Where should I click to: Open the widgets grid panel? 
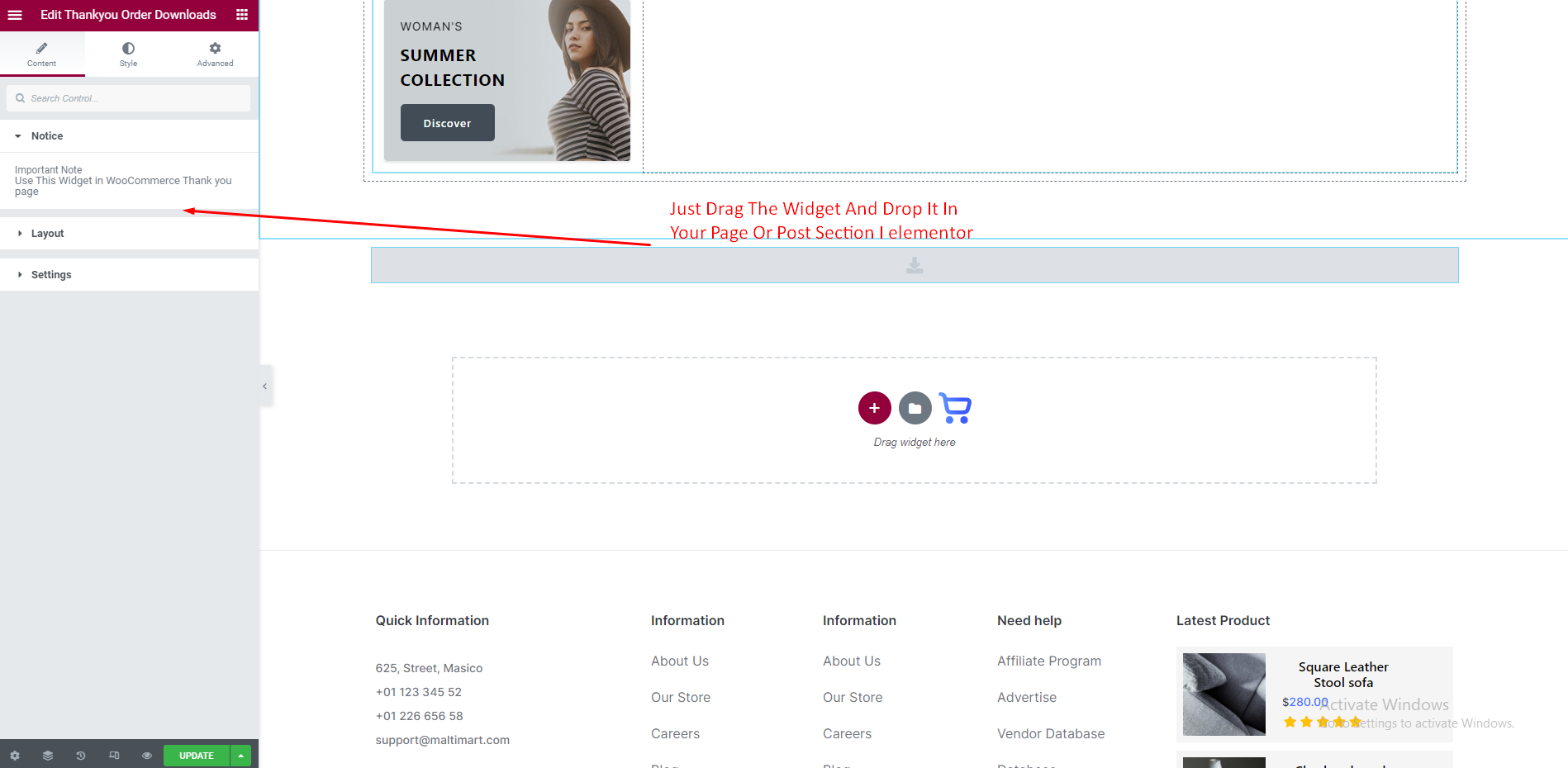point(242,15)
